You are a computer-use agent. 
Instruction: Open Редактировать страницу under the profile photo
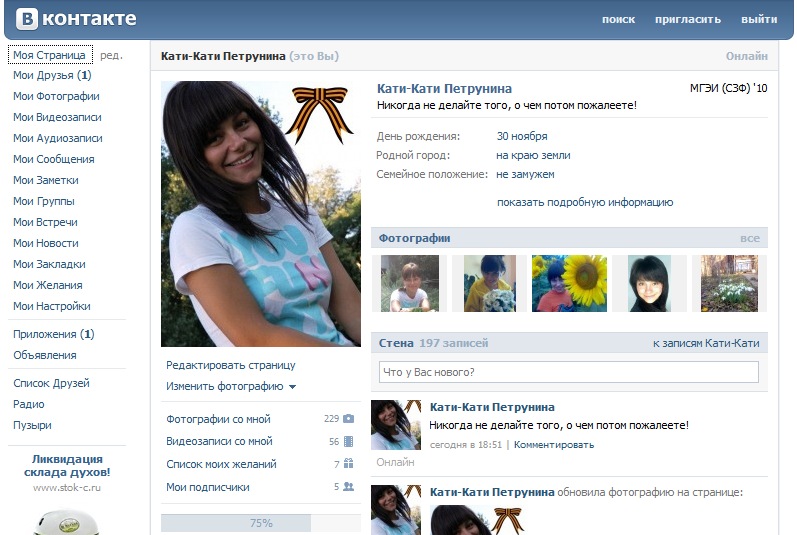click(x=230, y=366)
